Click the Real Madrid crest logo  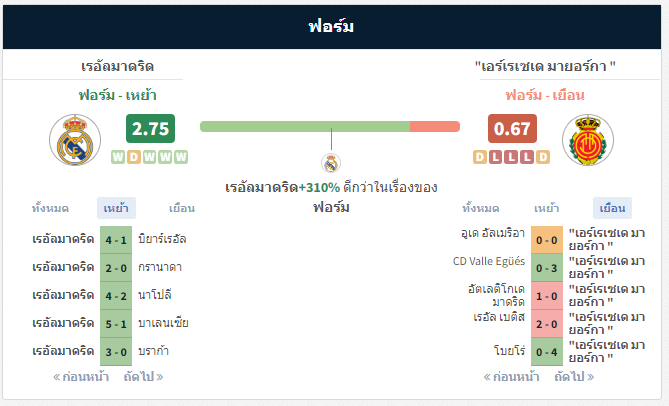(x=75, y=140)
